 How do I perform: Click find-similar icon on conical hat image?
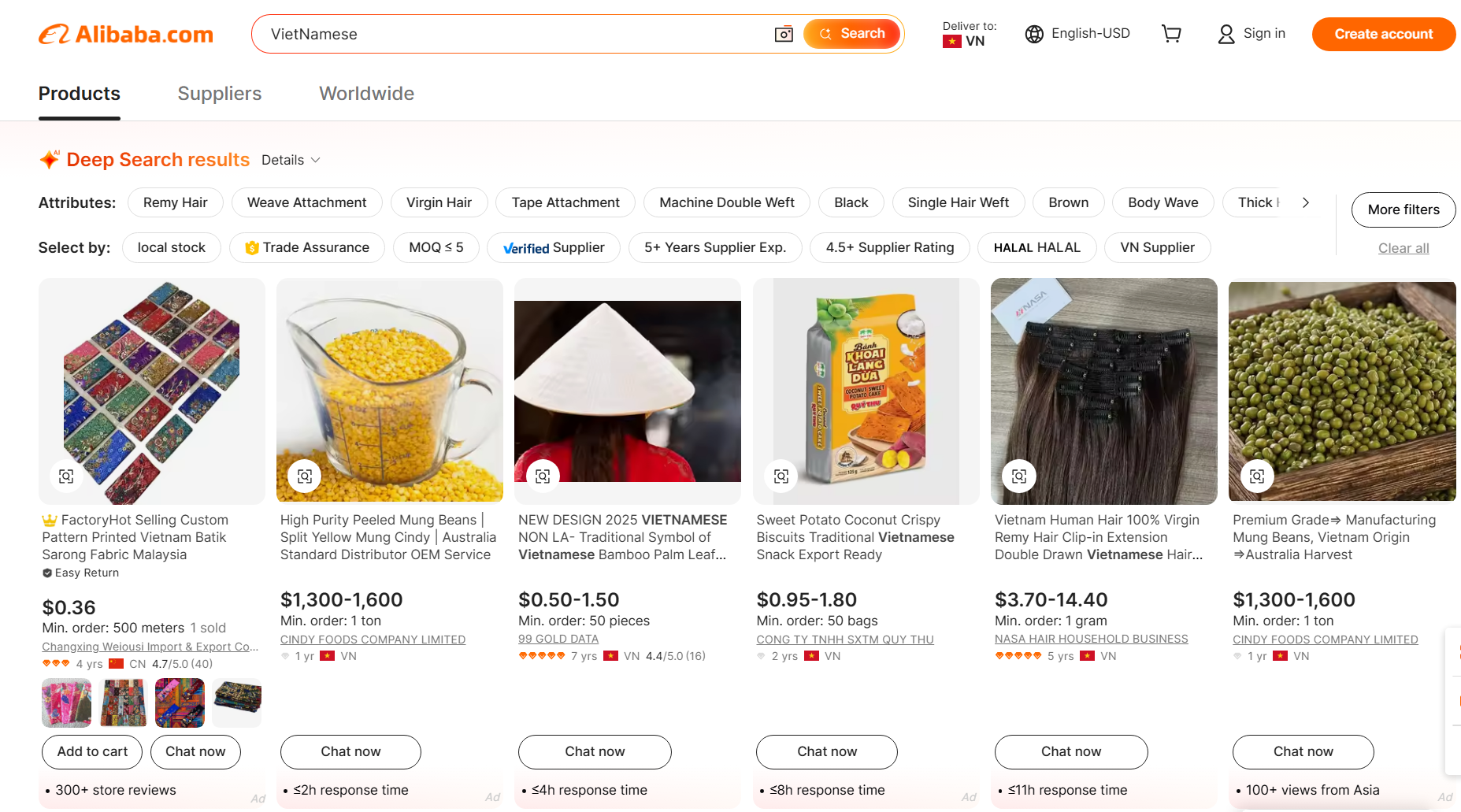click(543, 476)
